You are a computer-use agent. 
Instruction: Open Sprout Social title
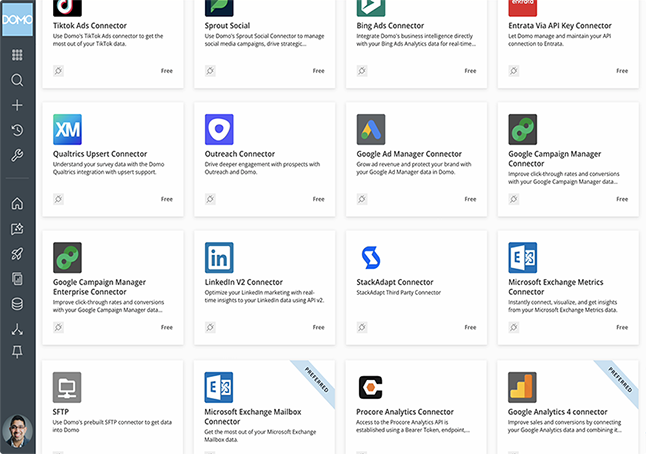(227, 26)
